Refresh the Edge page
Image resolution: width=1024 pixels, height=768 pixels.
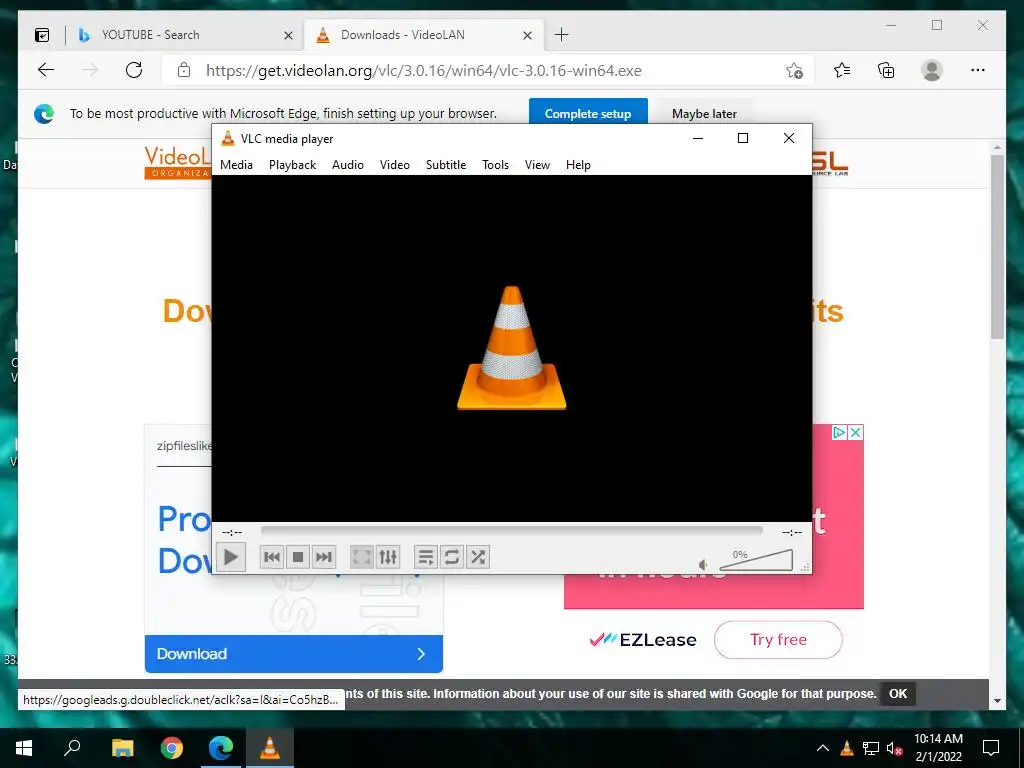[134, 70]
